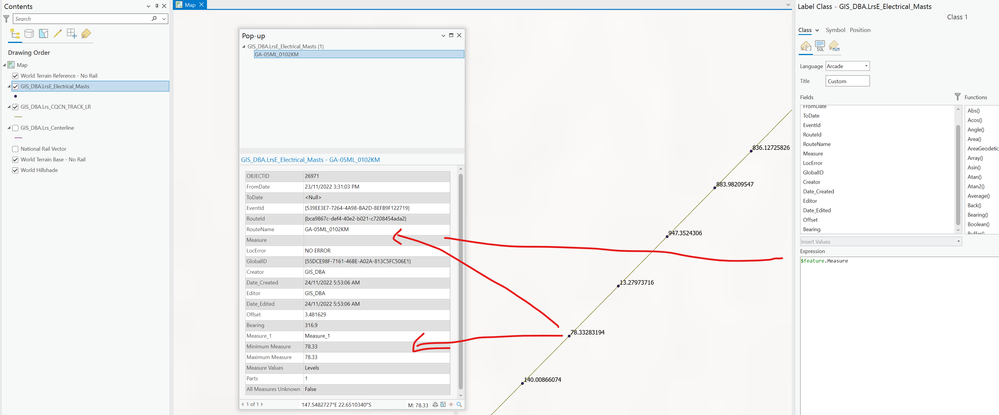This screenshot has width=999, height=415.
Task: Open the Insert Values dropdown
Action: point(880,242)
